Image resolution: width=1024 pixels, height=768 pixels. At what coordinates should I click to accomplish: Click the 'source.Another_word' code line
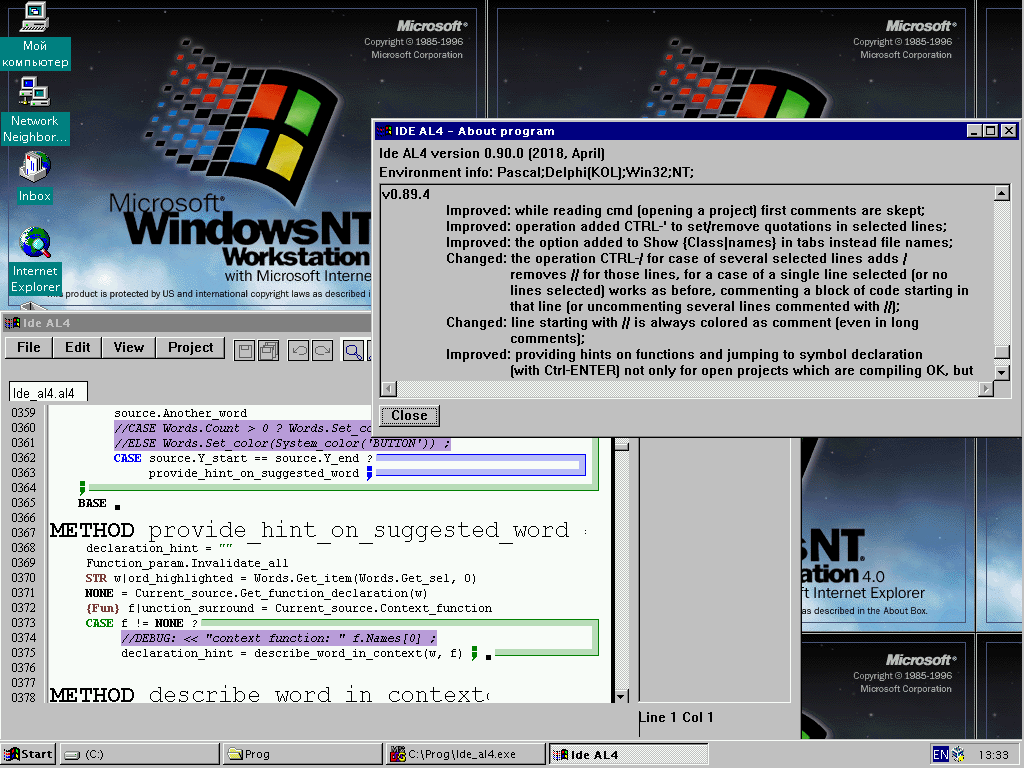180,413
